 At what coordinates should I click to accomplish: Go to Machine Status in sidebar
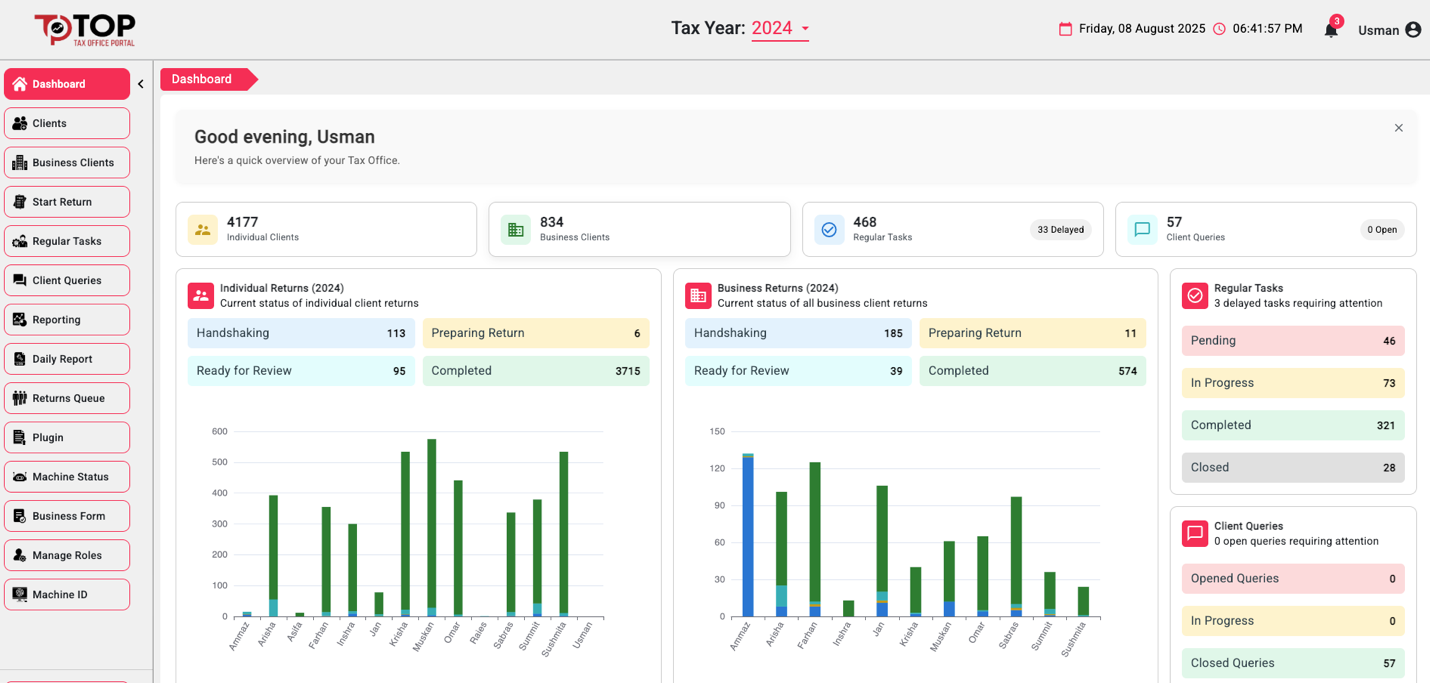[67, 477]
